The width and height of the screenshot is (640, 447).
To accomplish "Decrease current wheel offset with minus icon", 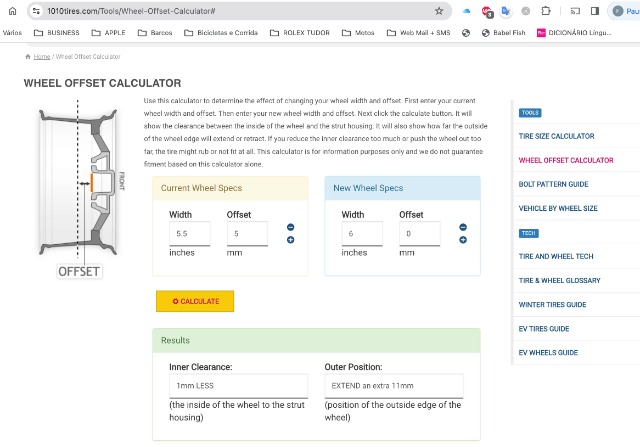I will [x=290, y=227].
